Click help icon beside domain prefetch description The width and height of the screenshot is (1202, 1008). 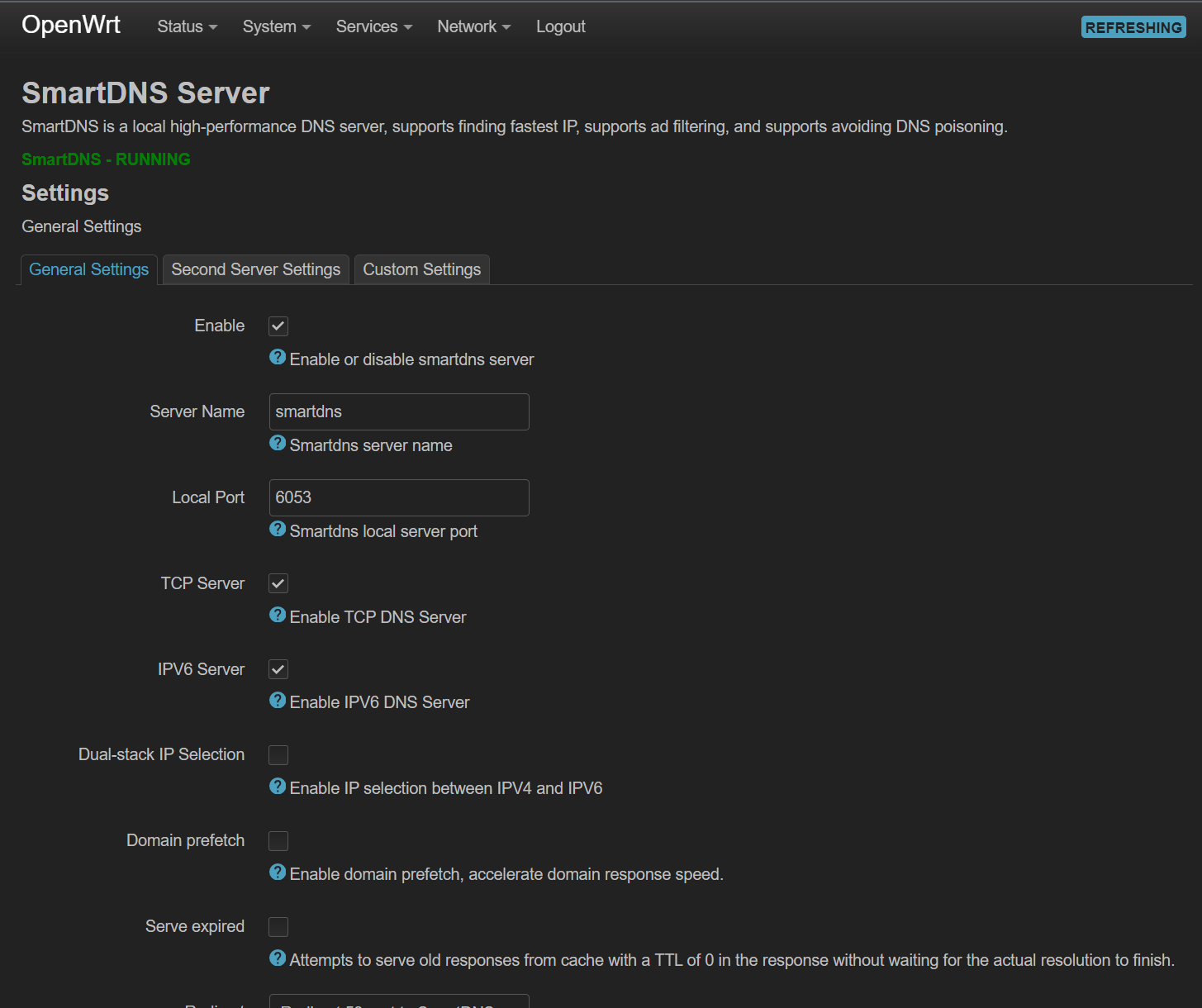(278, 872)
